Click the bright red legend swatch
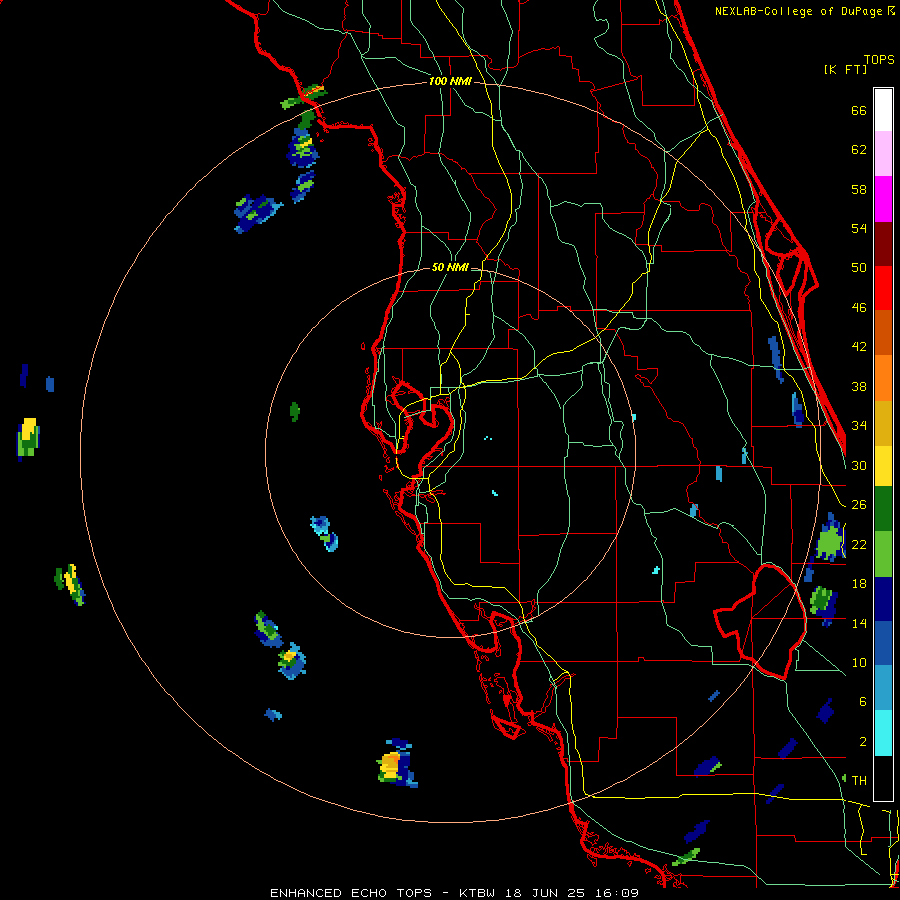The image size is (900, 900). 883,288
